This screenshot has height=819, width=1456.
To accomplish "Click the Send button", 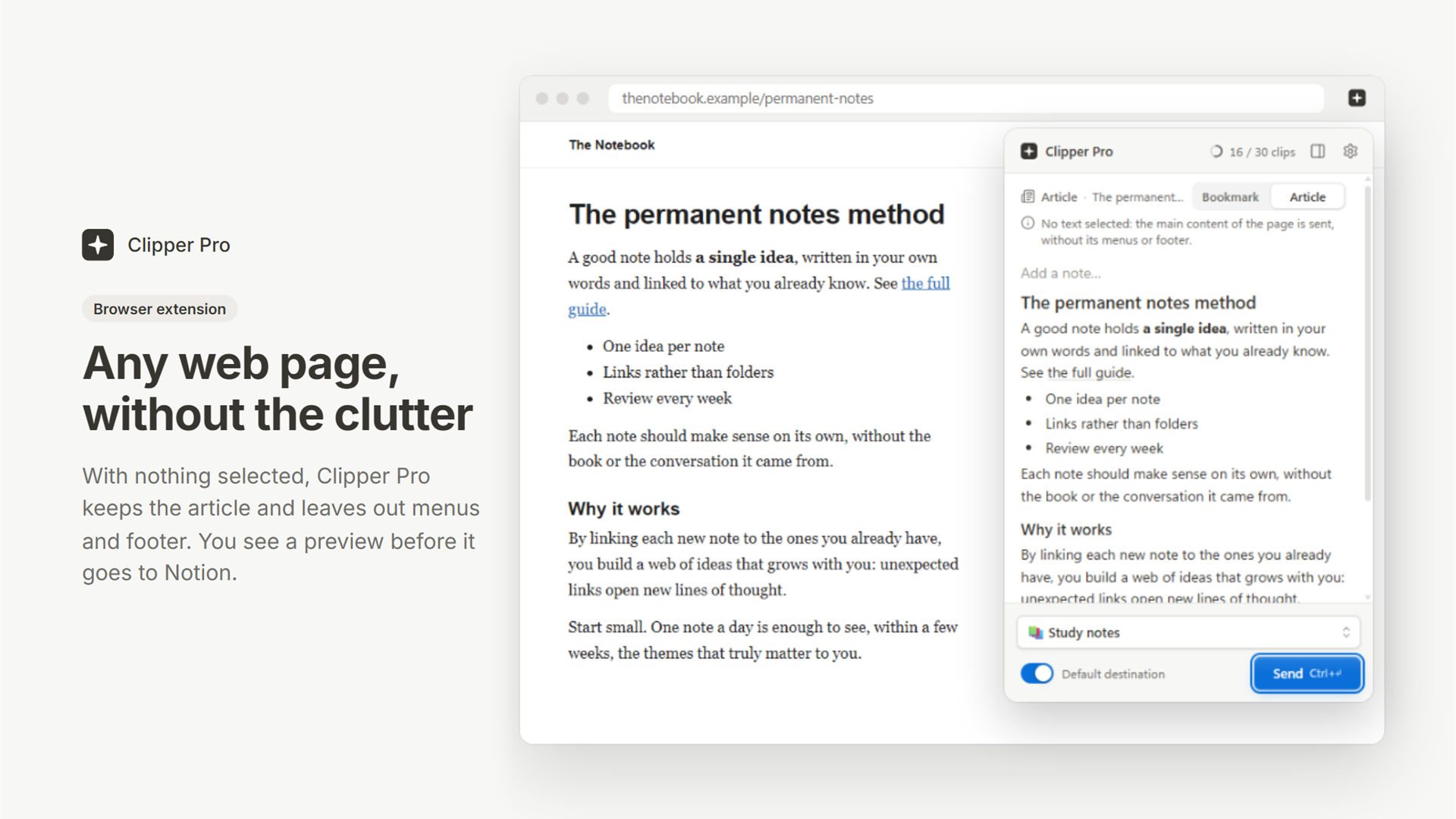I will tap(1307, 673).
